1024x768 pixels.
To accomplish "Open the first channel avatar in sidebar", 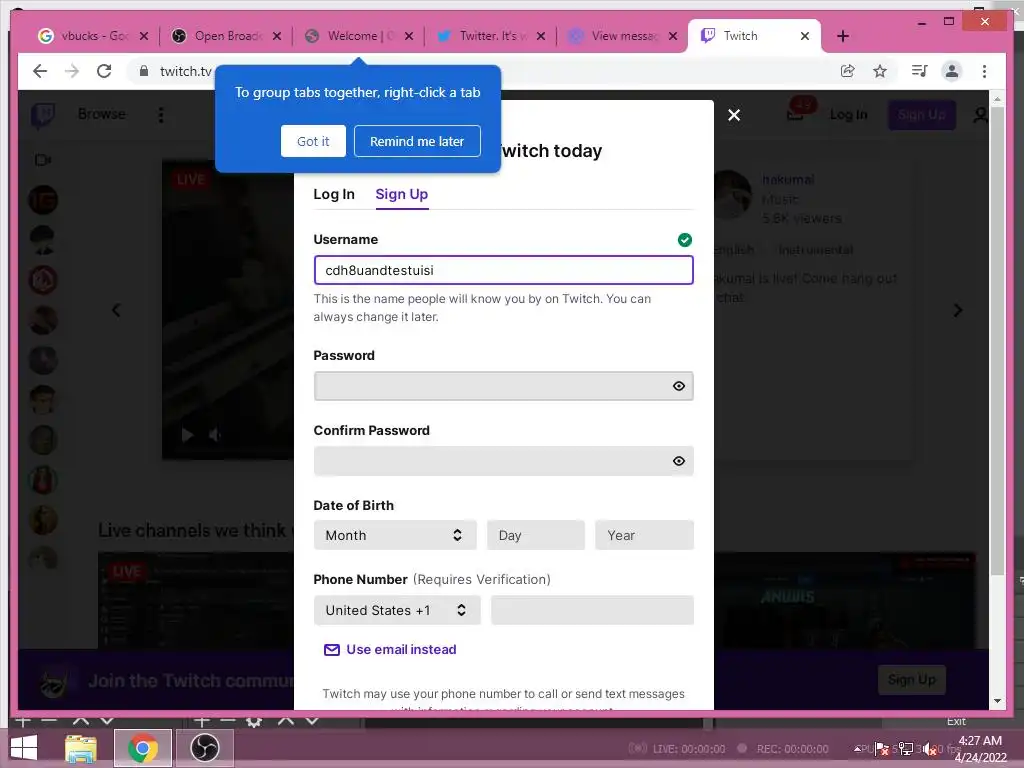I will [43, 200].
